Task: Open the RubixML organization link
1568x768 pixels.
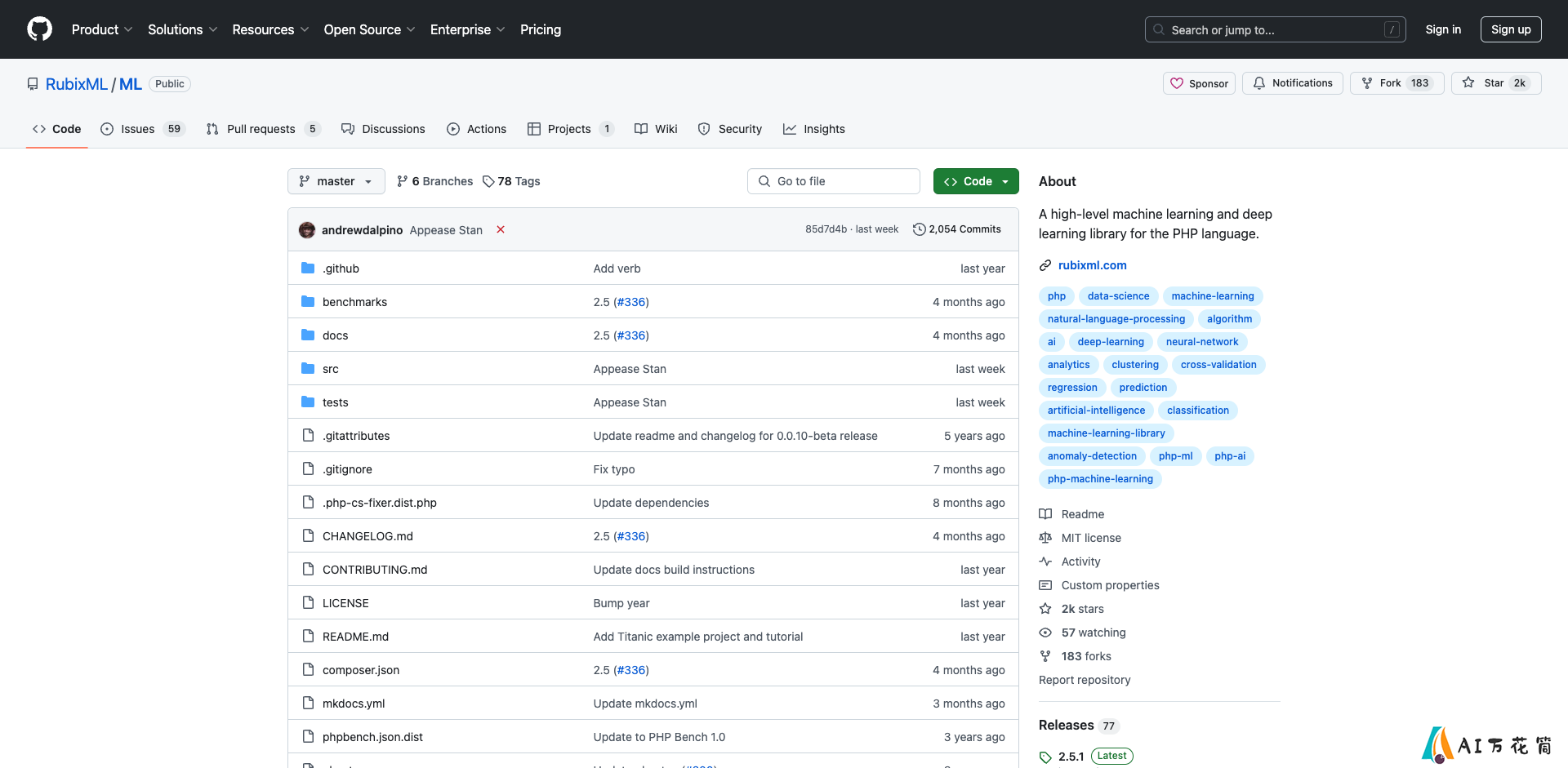Action: point(77,84)
